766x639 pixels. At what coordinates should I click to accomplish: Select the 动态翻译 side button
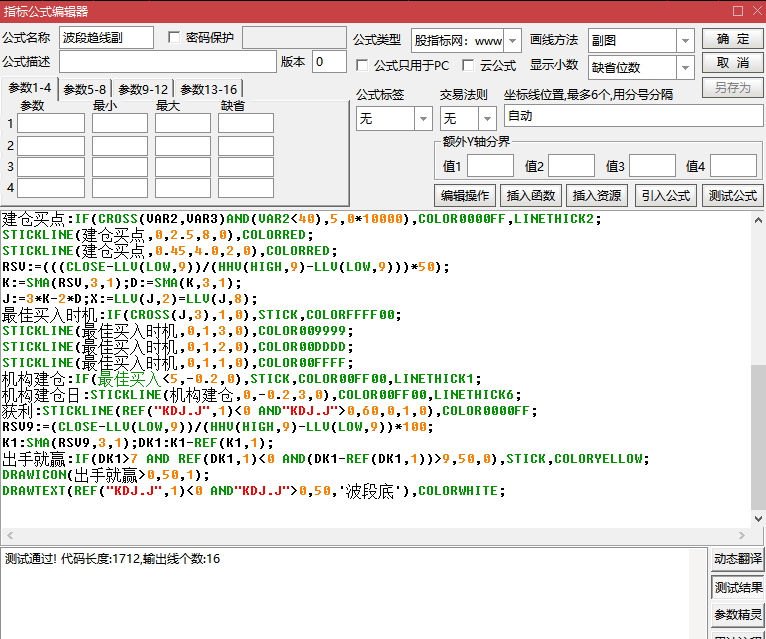(x=738, y=559)
